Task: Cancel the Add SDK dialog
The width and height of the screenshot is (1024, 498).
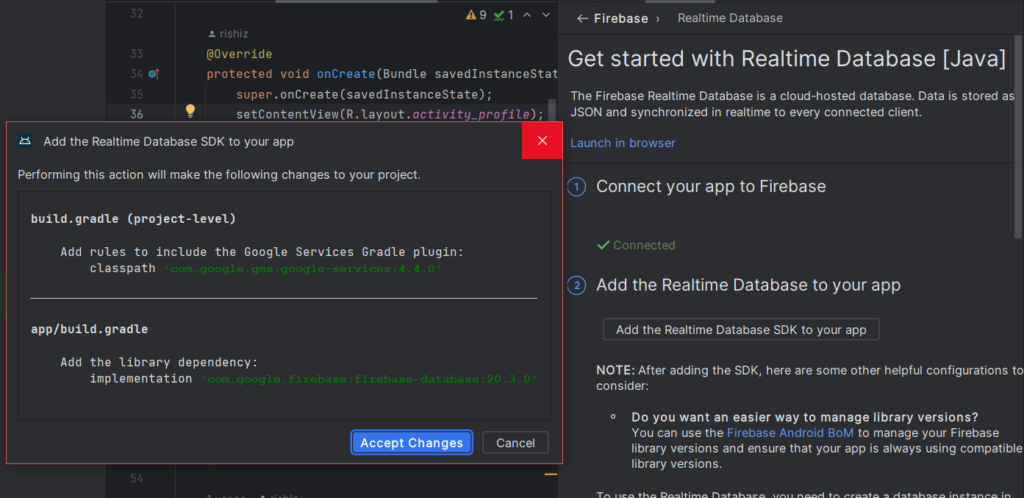Action: tap(515, 442)
